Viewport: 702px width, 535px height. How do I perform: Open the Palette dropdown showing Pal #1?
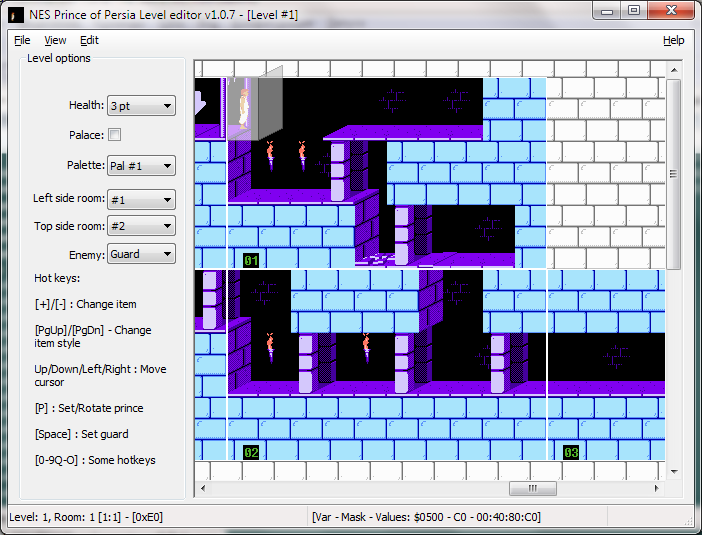(x=141, y=166)
